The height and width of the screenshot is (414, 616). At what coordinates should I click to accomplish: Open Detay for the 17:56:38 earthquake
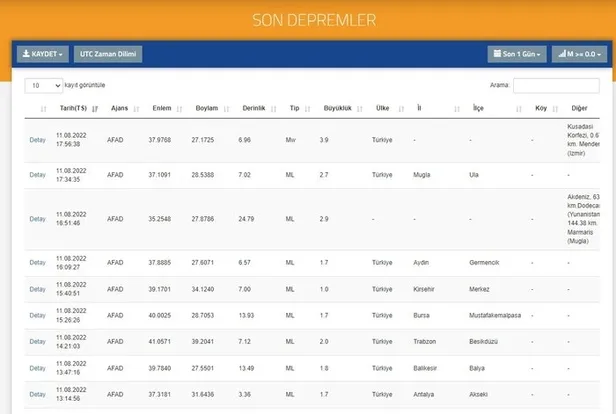(37, 140)
